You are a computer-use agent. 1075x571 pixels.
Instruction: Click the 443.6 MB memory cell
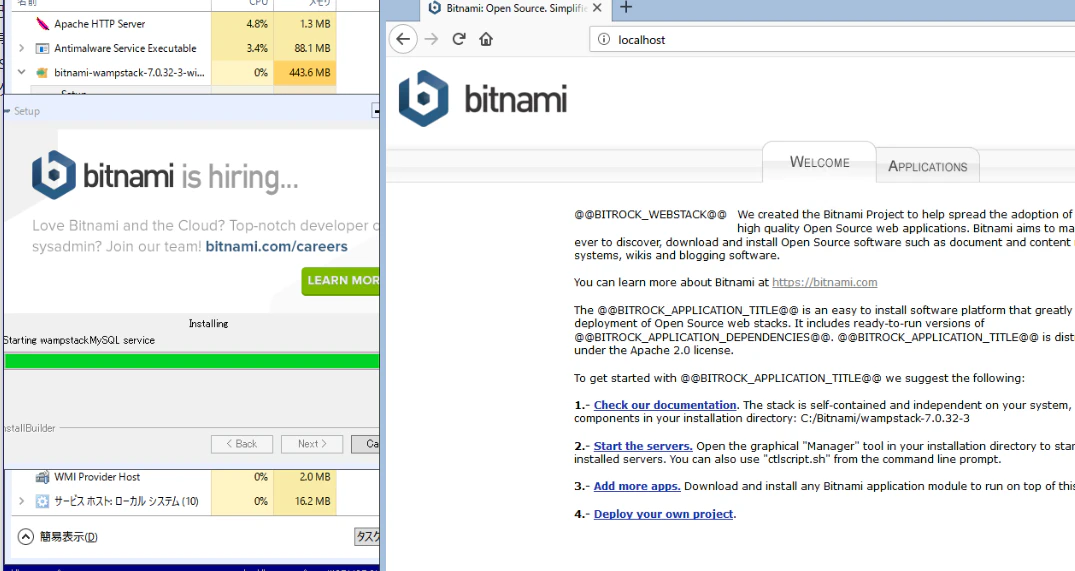tap(304, 73)
